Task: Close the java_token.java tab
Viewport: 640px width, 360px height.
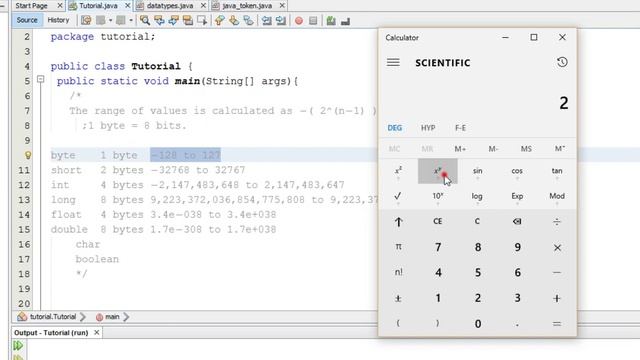Action: (x=282, y=6)
